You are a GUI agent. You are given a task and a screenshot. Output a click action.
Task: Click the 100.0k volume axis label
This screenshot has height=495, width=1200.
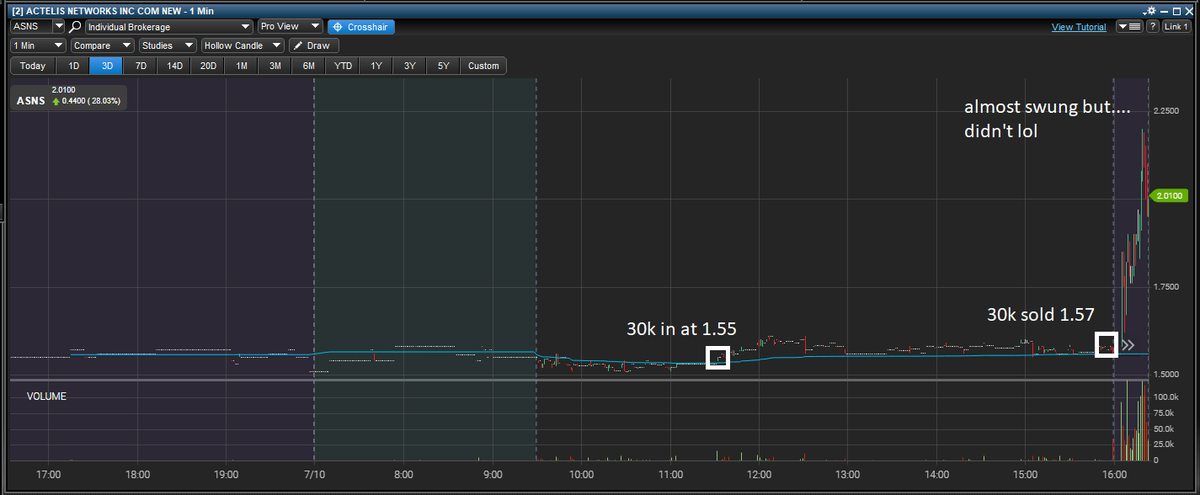point(1165,398)
